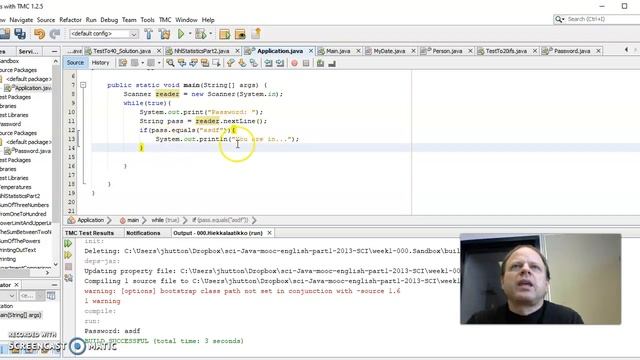The height and width of the screenshot is (360, 640).
Task: Click Previous Bookmark editor icon
Action: [231, 63]
